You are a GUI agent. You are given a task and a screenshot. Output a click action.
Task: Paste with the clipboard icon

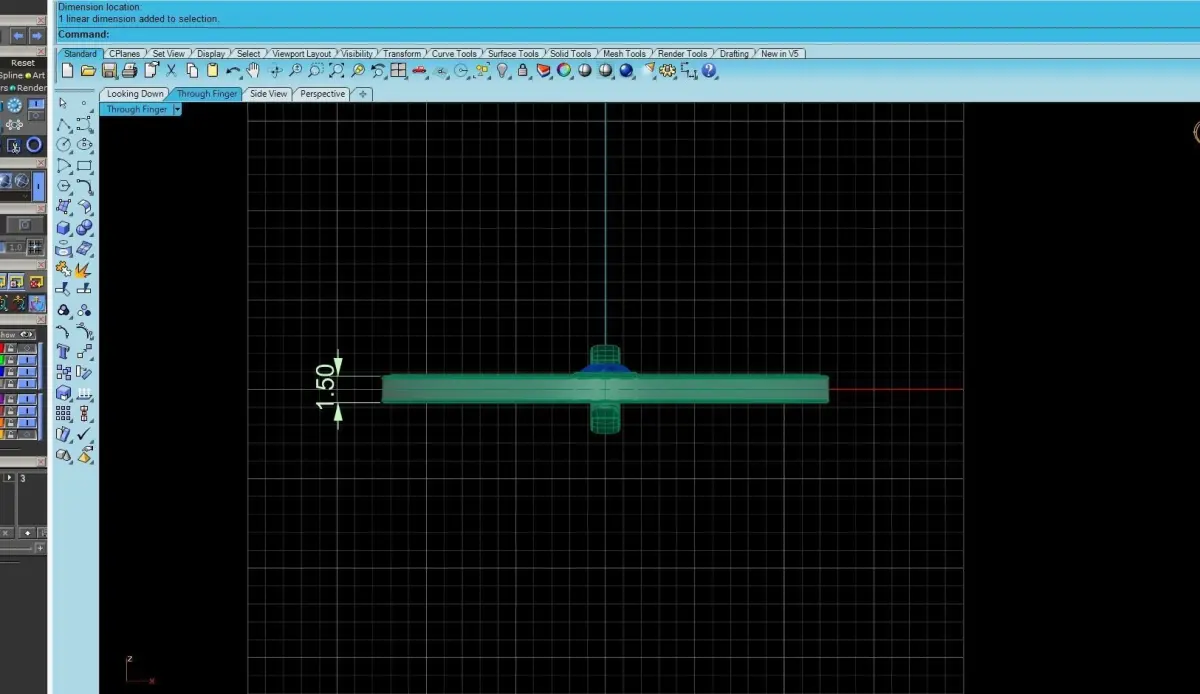tap(213, 71)
